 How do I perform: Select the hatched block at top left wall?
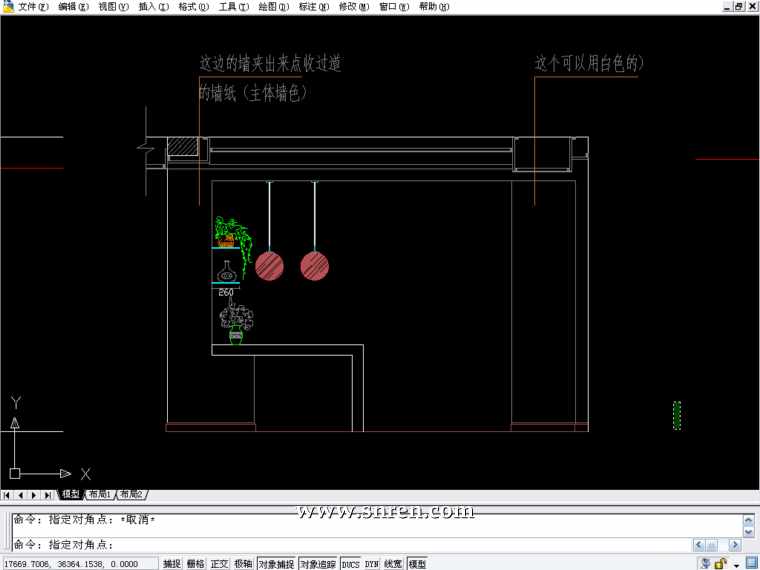[x=183, y=146]
